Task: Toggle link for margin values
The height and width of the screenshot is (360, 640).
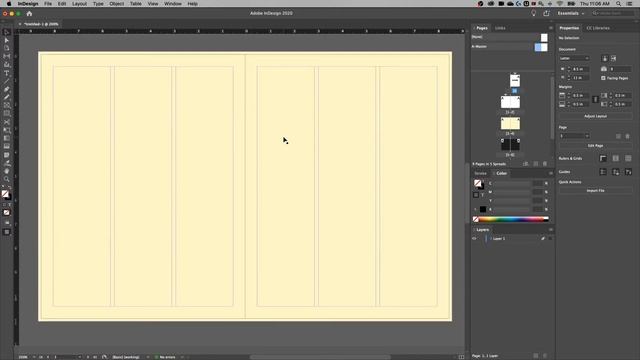Action: pos(595,100)
